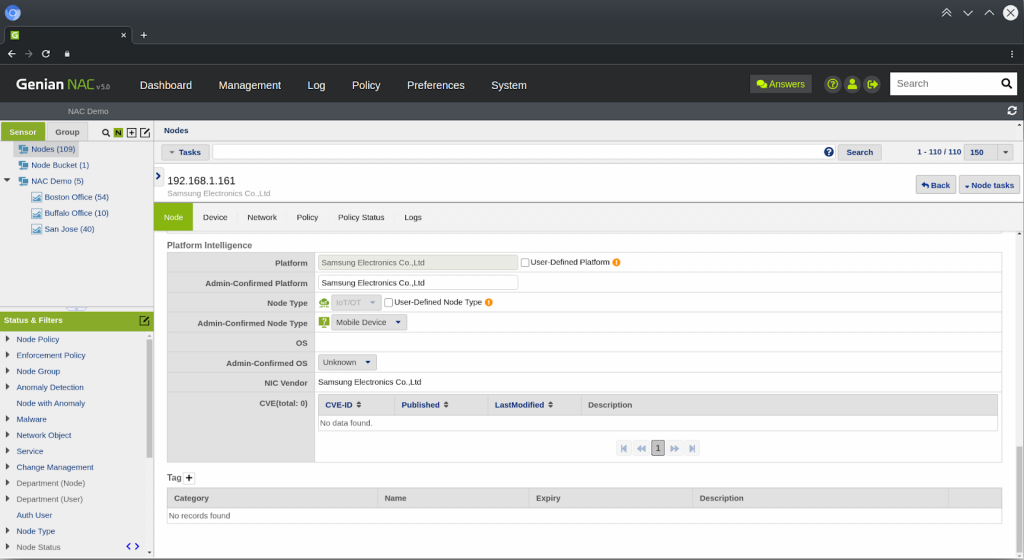1024x560 pixels.
Task: Click the plus icon in the Sensor panel toolbar
Action: point(131,133)
